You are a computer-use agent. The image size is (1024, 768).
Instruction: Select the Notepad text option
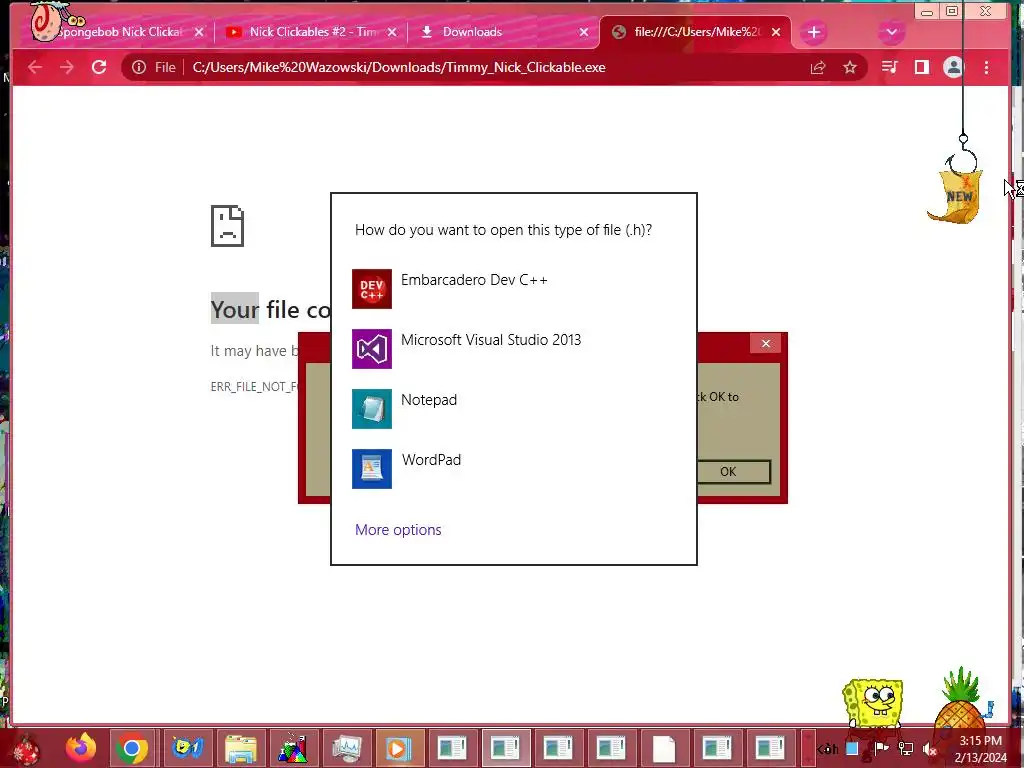pos(429,400)
